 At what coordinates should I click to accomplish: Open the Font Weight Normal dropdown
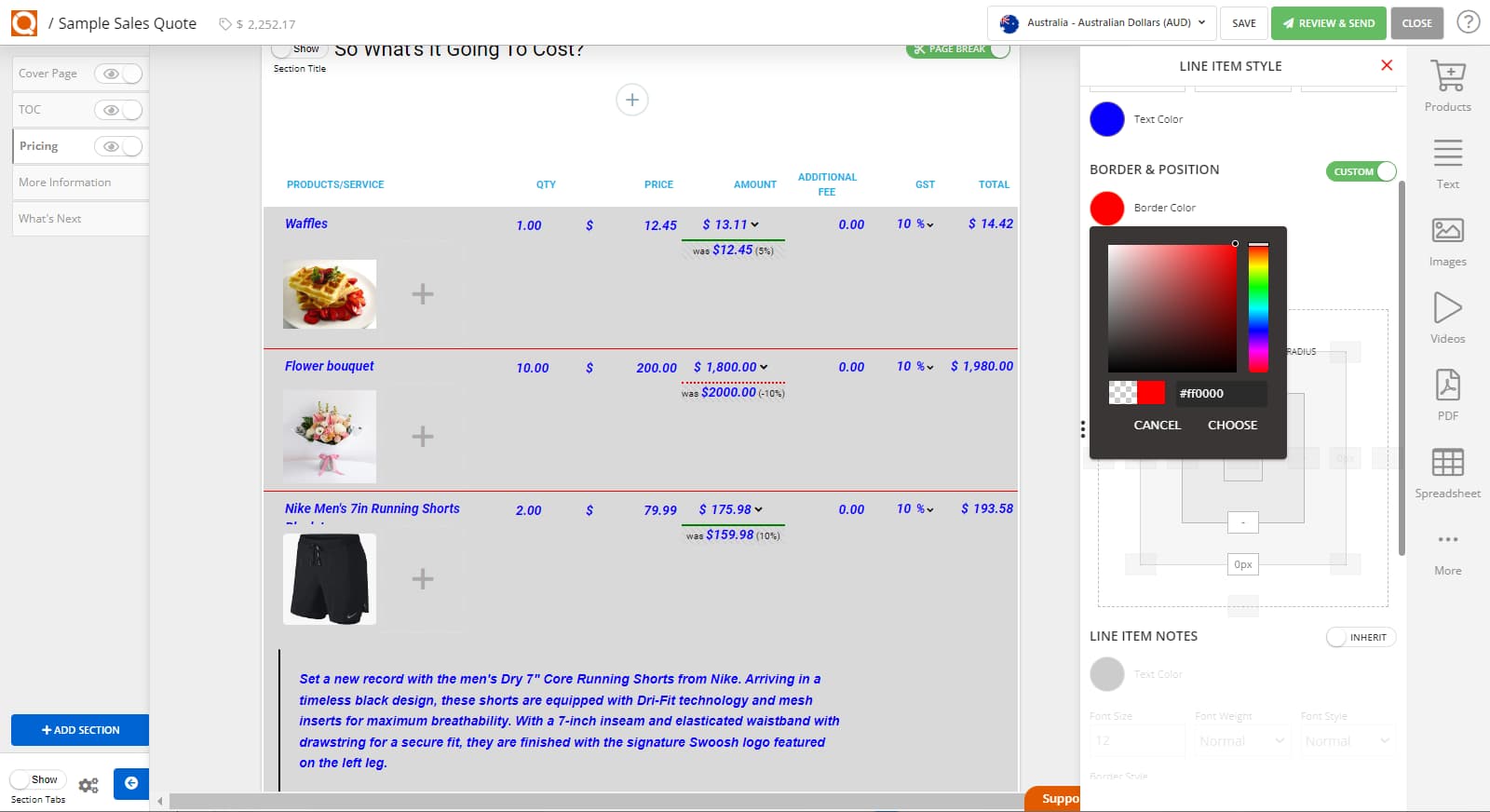pos(1243,741)
